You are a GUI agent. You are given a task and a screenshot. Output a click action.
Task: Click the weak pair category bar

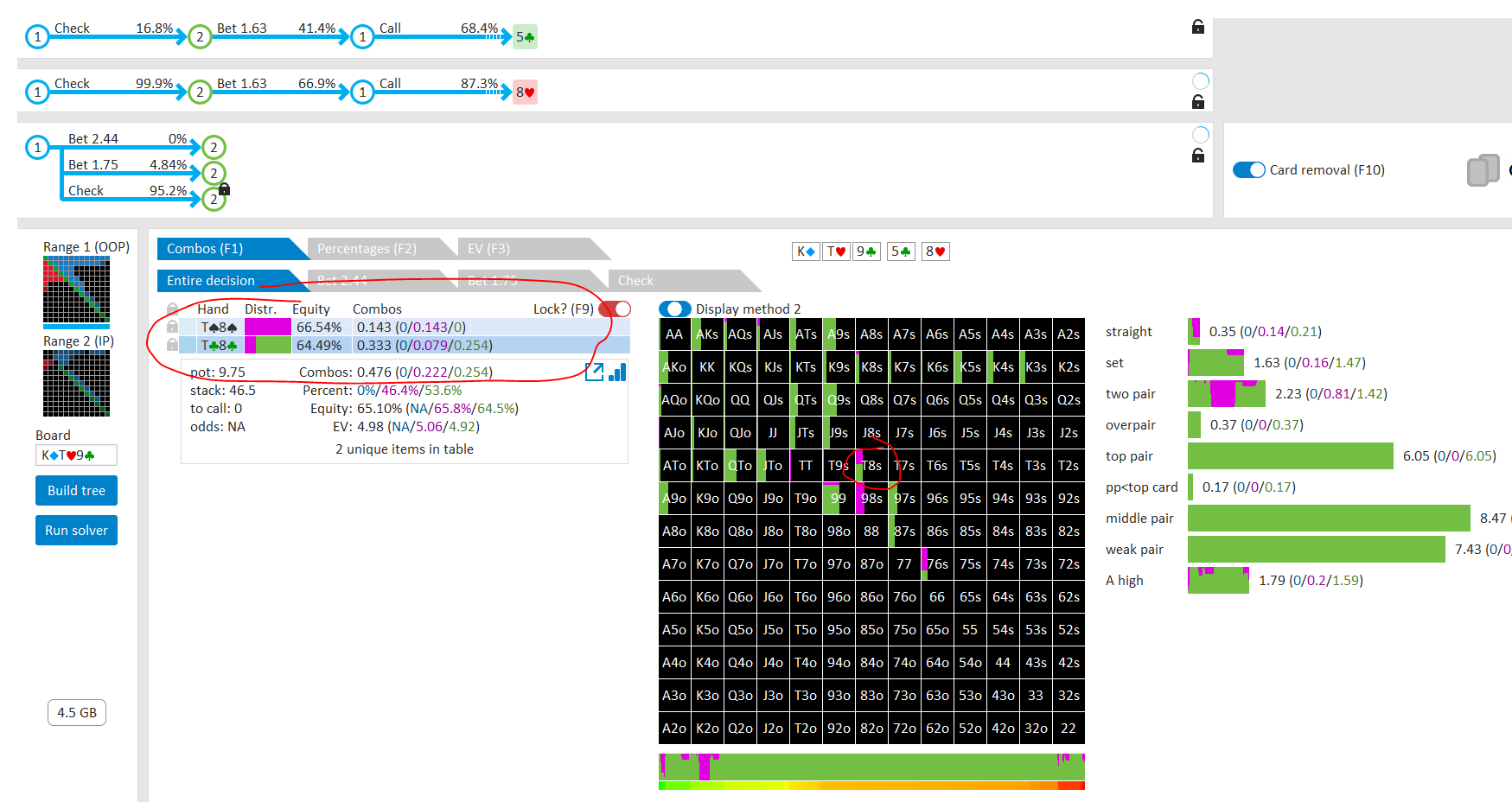tap(1317, 550)
